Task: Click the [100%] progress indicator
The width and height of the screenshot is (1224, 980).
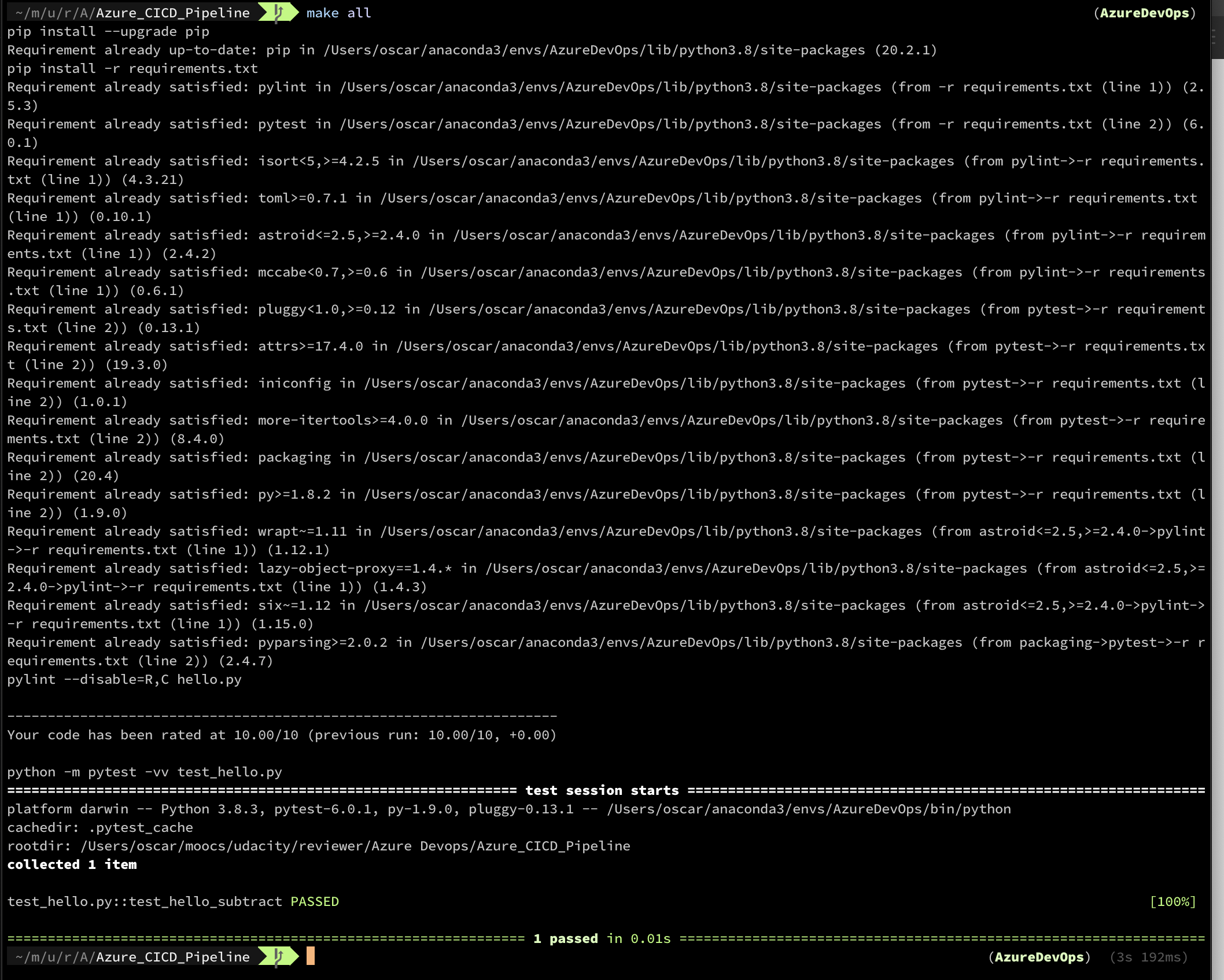Action: pyautogui.click(x=1172, y=901)
